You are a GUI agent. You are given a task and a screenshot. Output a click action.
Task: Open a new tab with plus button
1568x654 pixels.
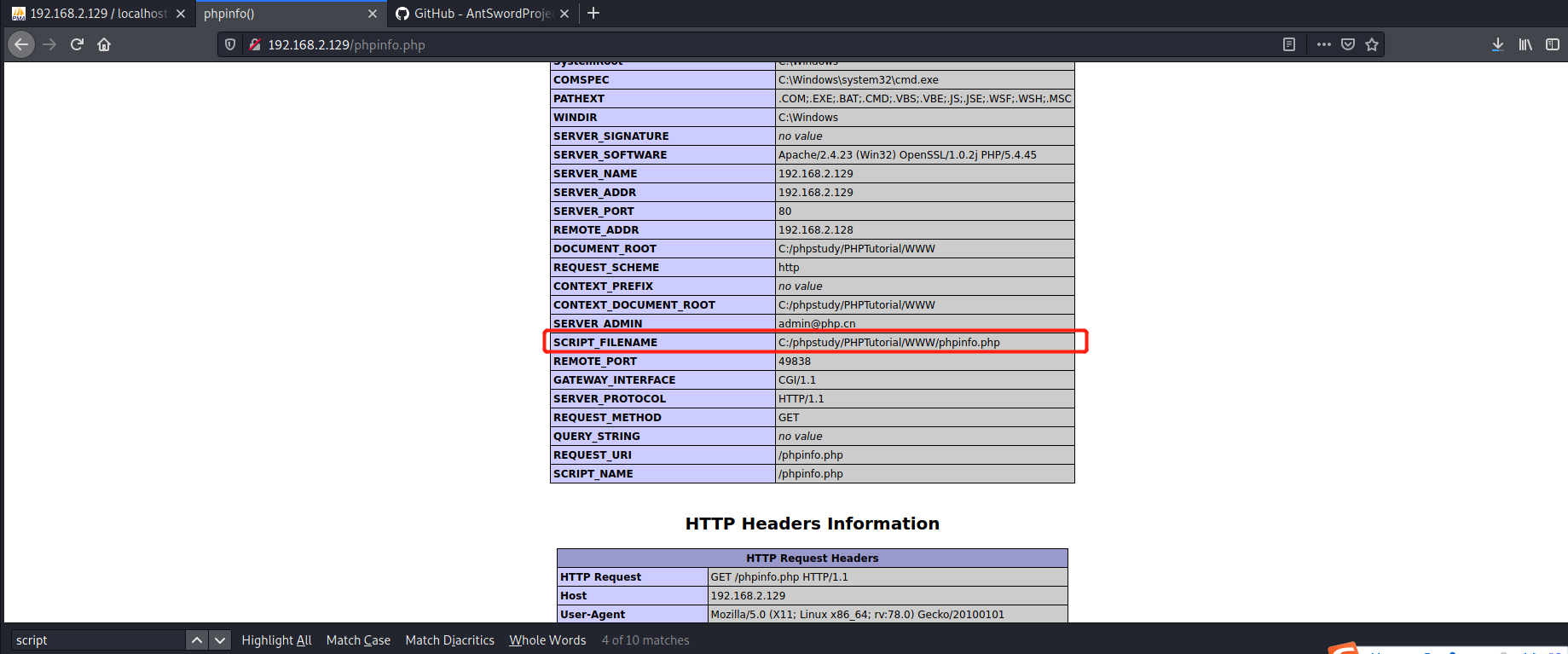593,13
